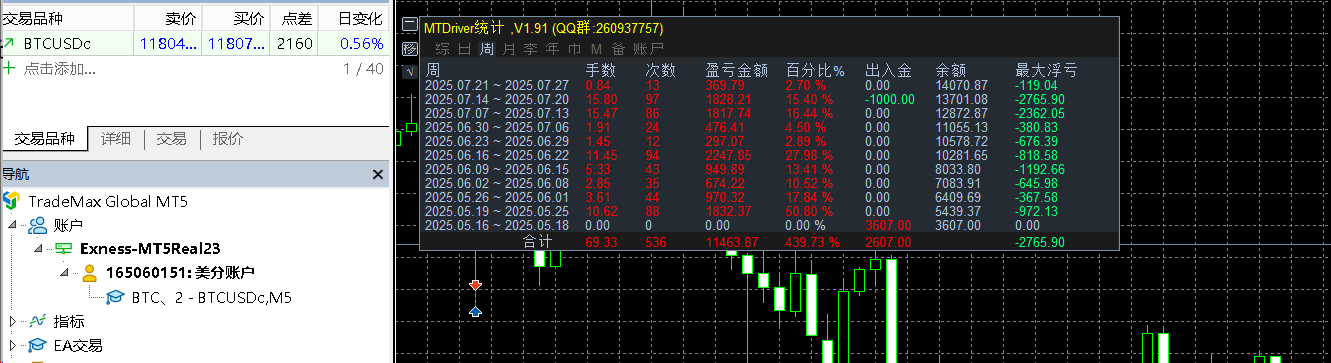Screen dimensions: 1331x363
Task: Click the TradeMax Global MT5 logo icon
Action: click(x=12, y=201)
